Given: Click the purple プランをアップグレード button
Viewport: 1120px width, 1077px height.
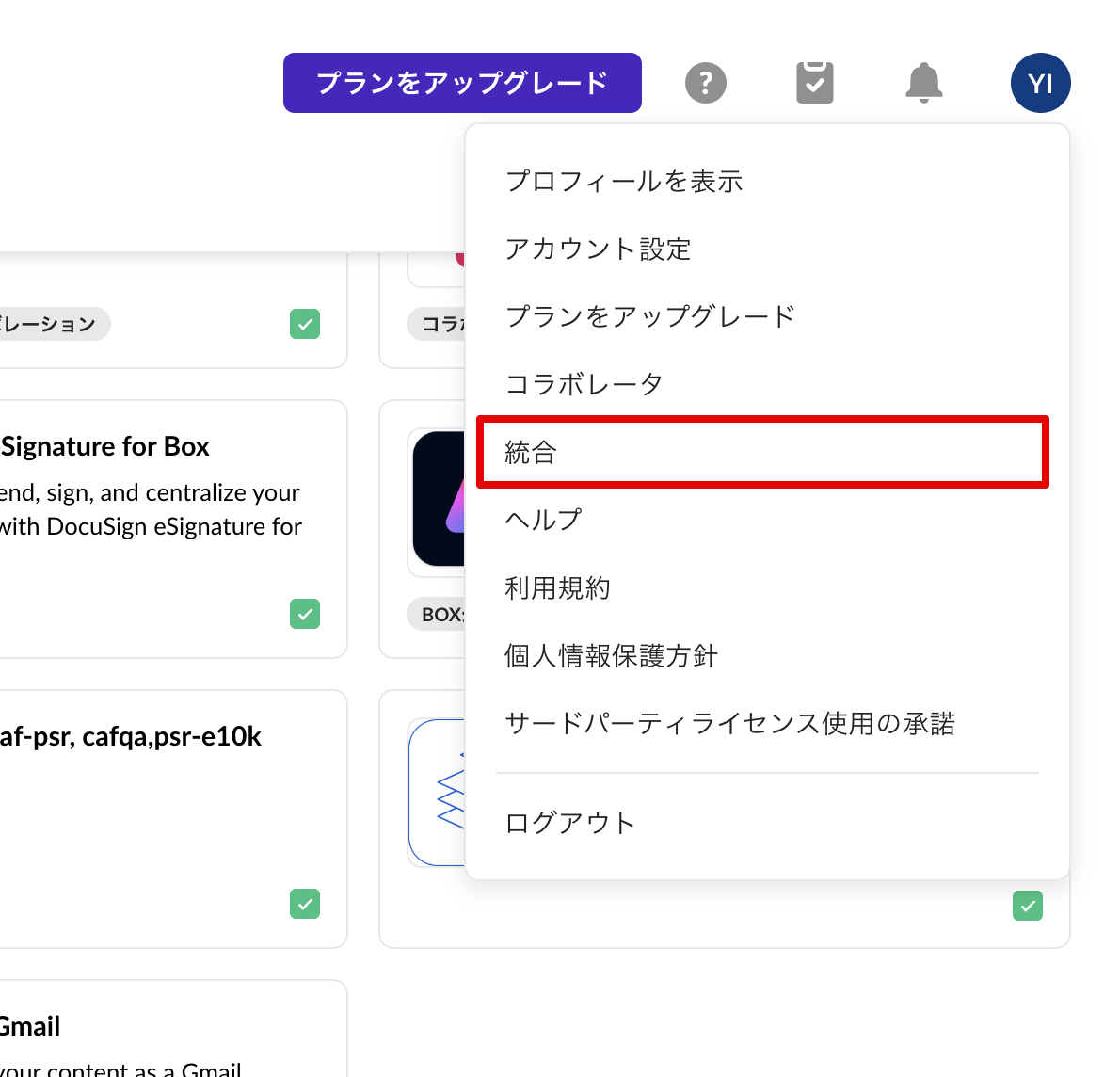Looking at the screenshot, I should (462, 83).
